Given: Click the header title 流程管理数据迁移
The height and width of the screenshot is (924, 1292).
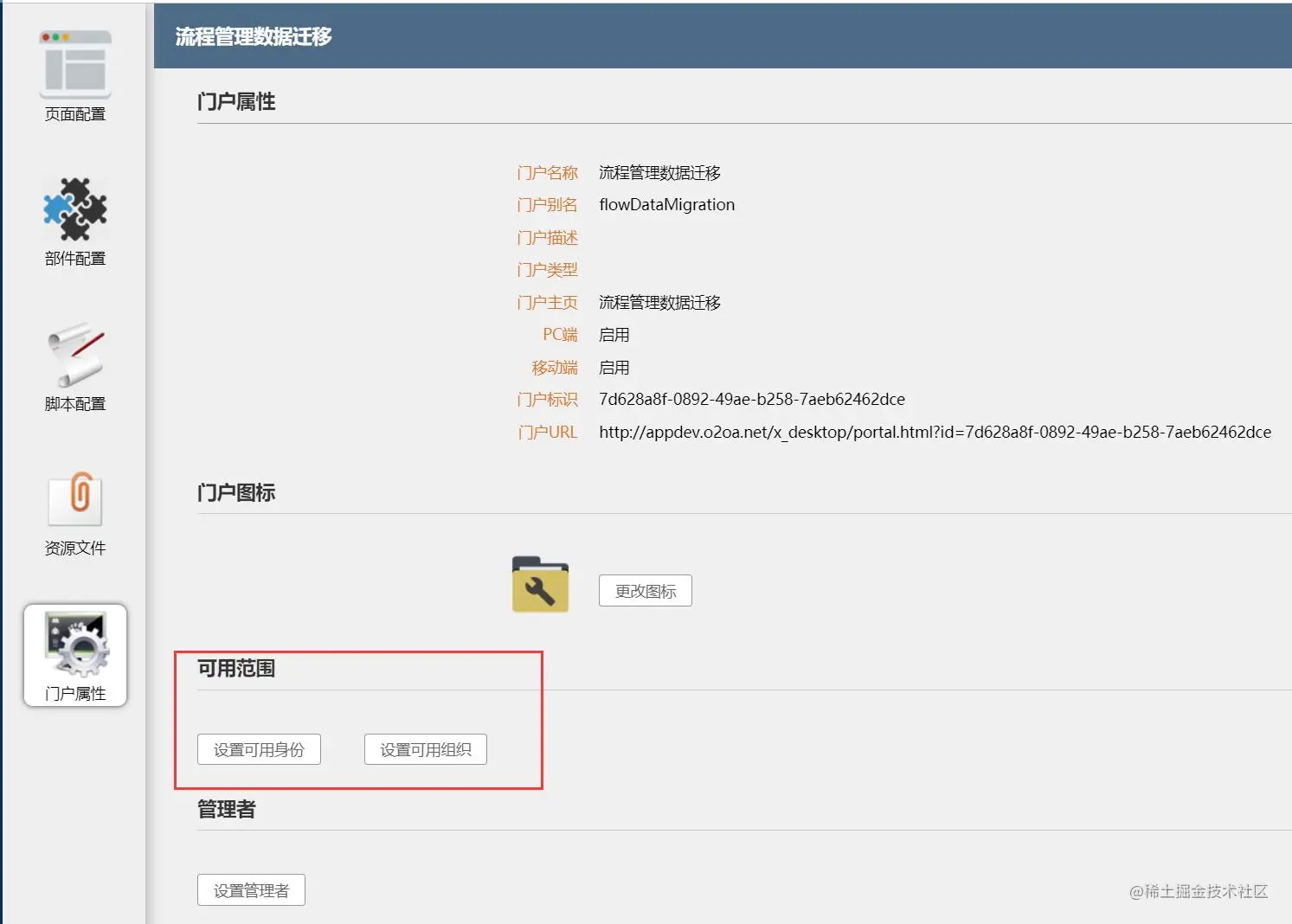Looking at the screenshot, I should [254, 36].
